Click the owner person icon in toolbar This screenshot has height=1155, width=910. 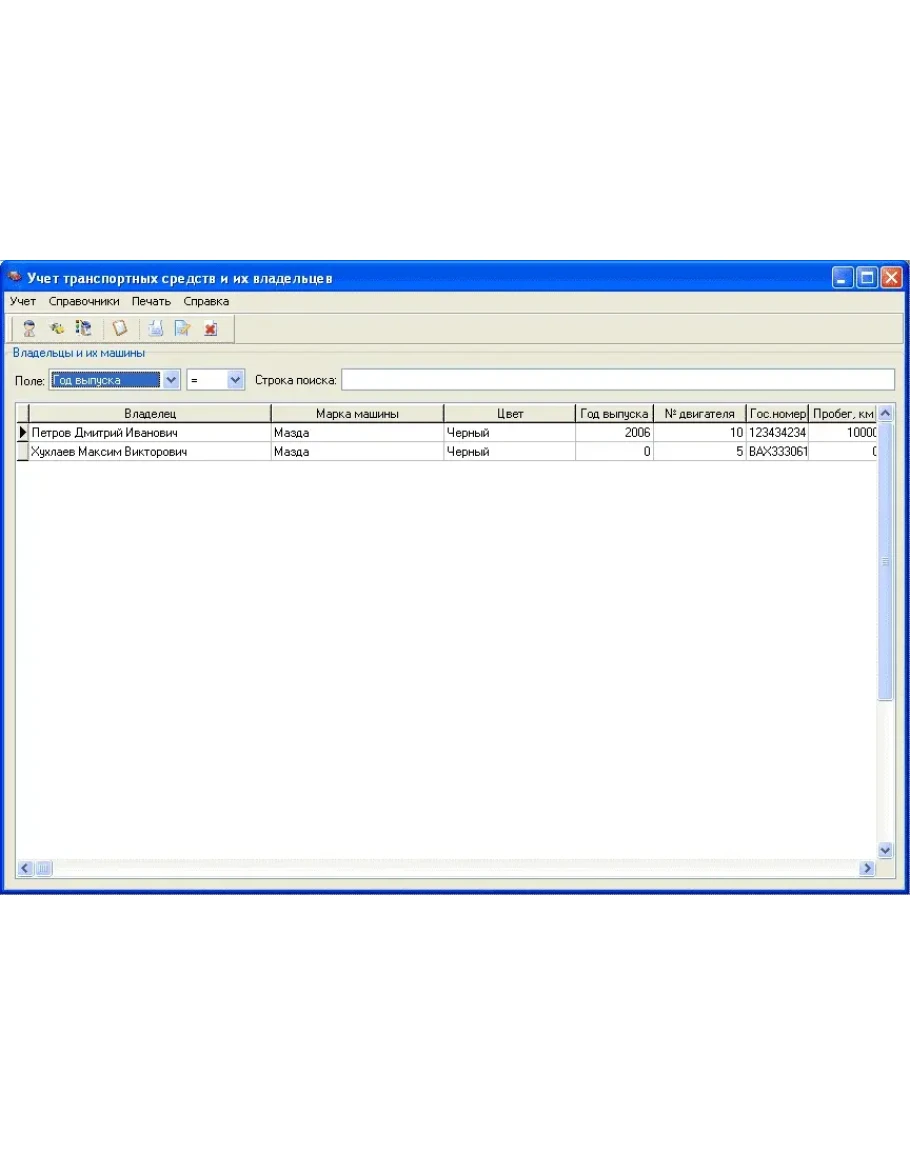(29, 328)
